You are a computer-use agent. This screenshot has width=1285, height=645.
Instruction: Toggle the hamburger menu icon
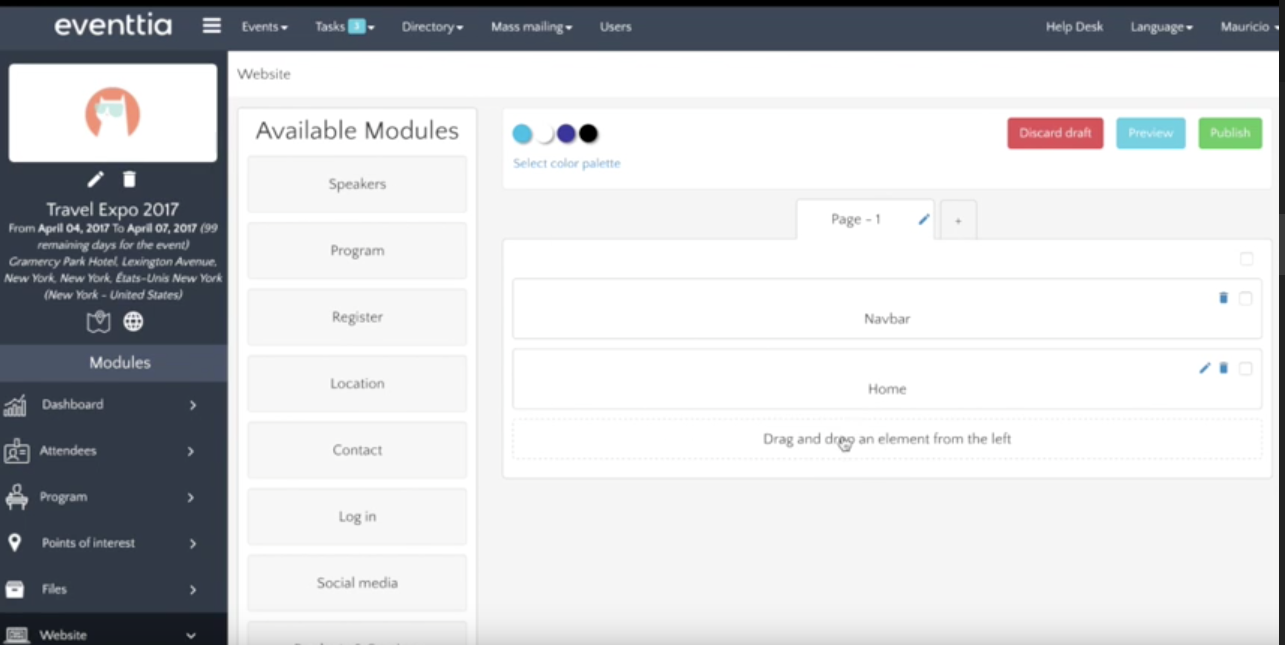point(211,26)
